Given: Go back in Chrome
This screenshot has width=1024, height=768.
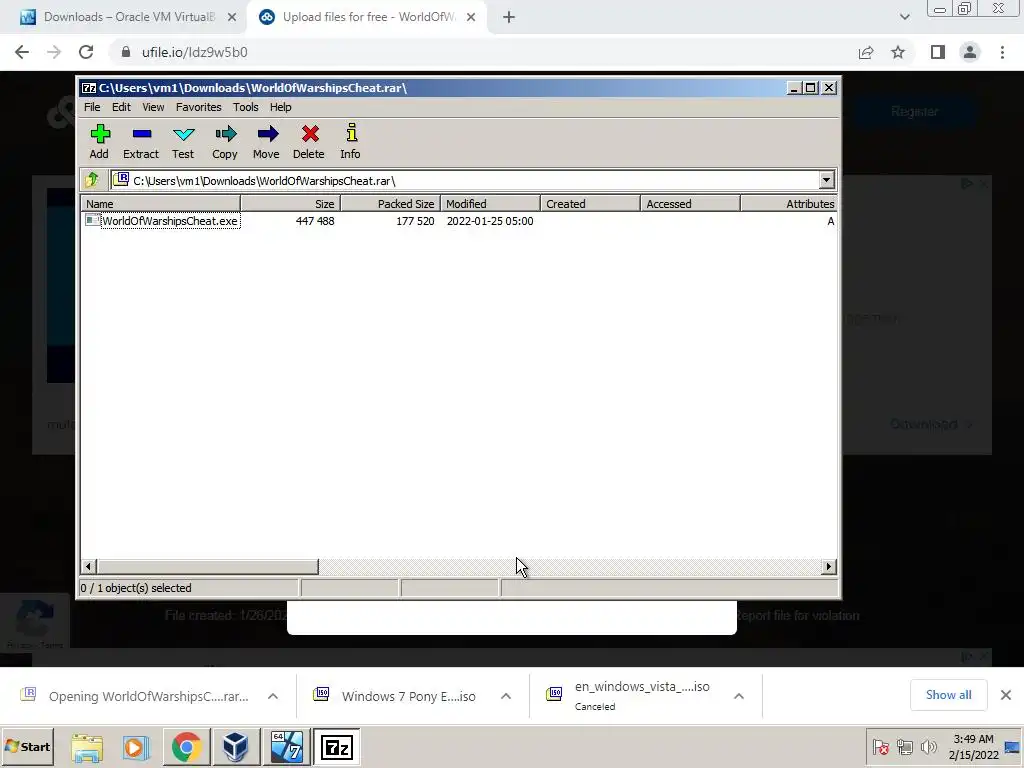Looking at the screenshot, I should [x=22, y=52].
